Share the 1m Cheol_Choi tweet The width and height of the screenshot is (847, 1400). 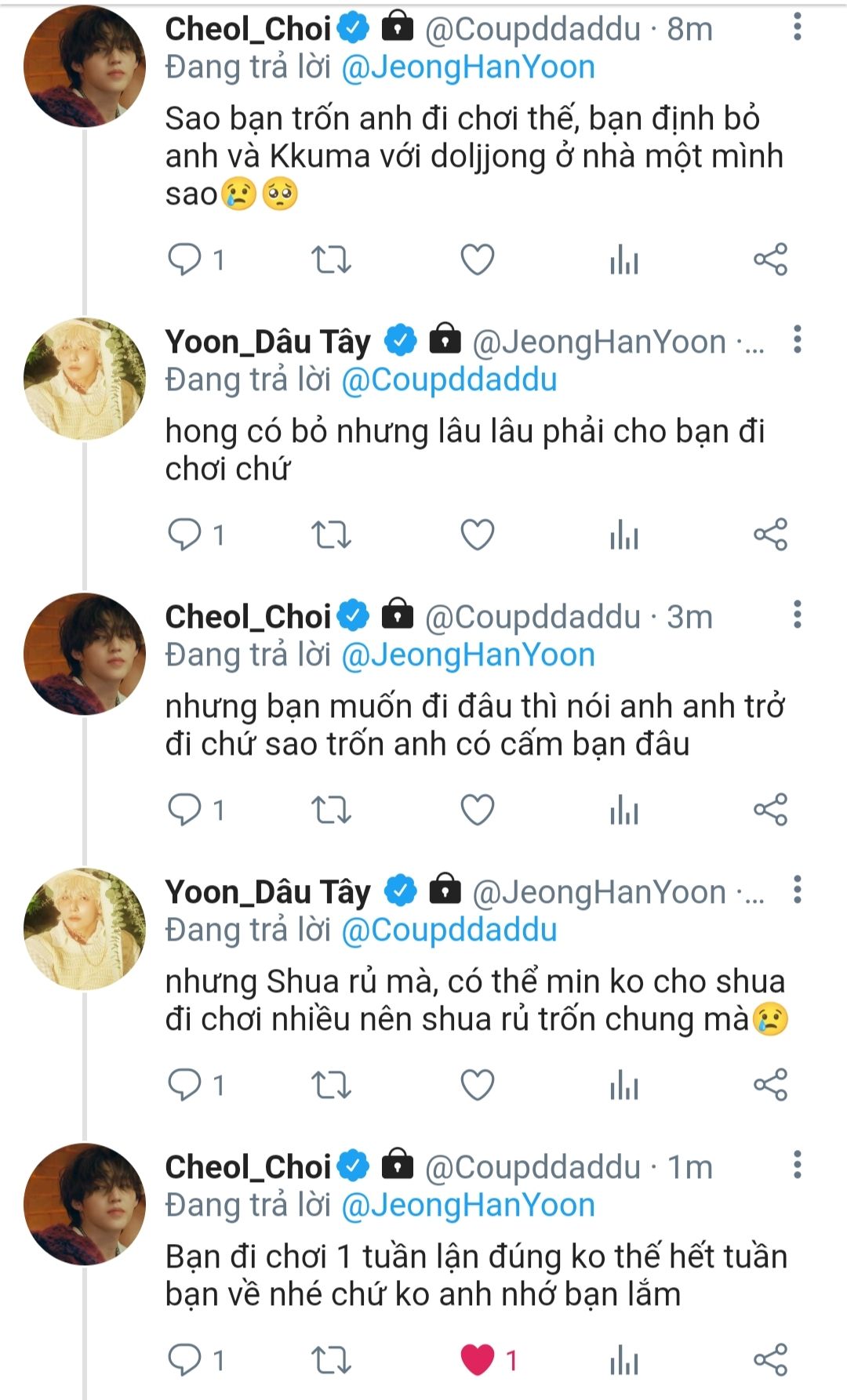[770, 1360]
